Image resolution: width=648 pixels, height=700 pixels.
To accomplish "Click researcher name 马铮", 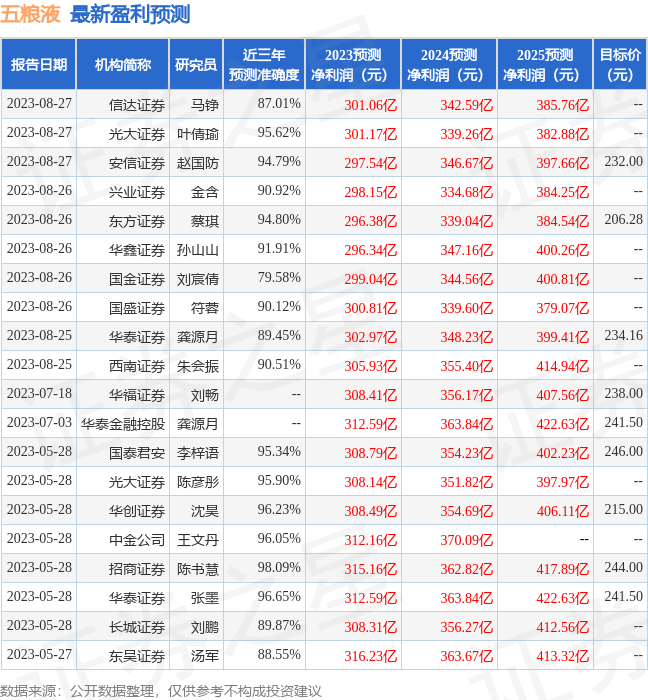I will pos(205,105).
